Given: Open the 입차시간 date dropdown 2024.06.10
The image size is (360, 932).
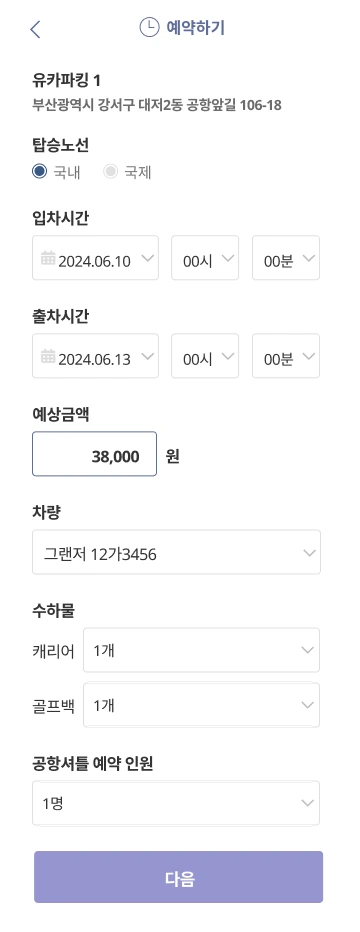Looking at the screenshot, I should (96, 258).
